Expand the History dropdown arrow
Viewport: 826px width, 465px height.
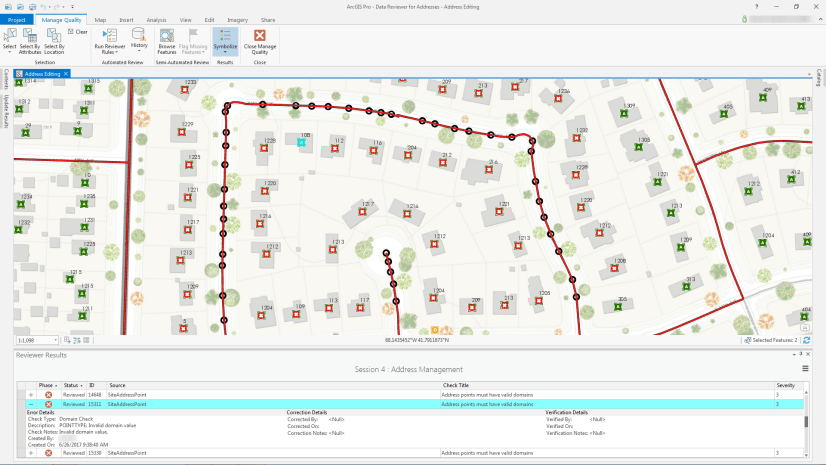[x=139, y=51]
